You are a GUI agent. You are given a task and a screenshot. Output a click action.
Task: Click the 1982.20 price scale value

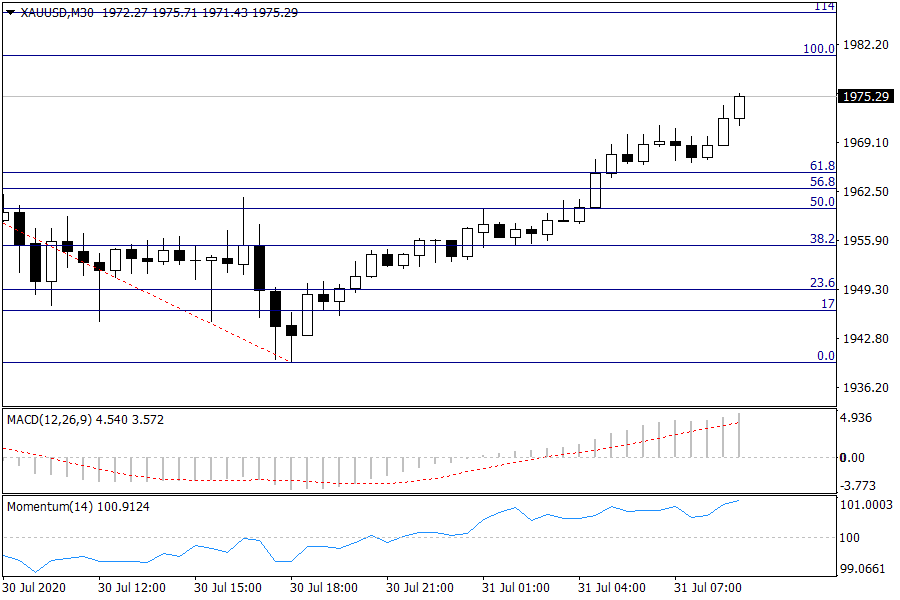(865, 46)
